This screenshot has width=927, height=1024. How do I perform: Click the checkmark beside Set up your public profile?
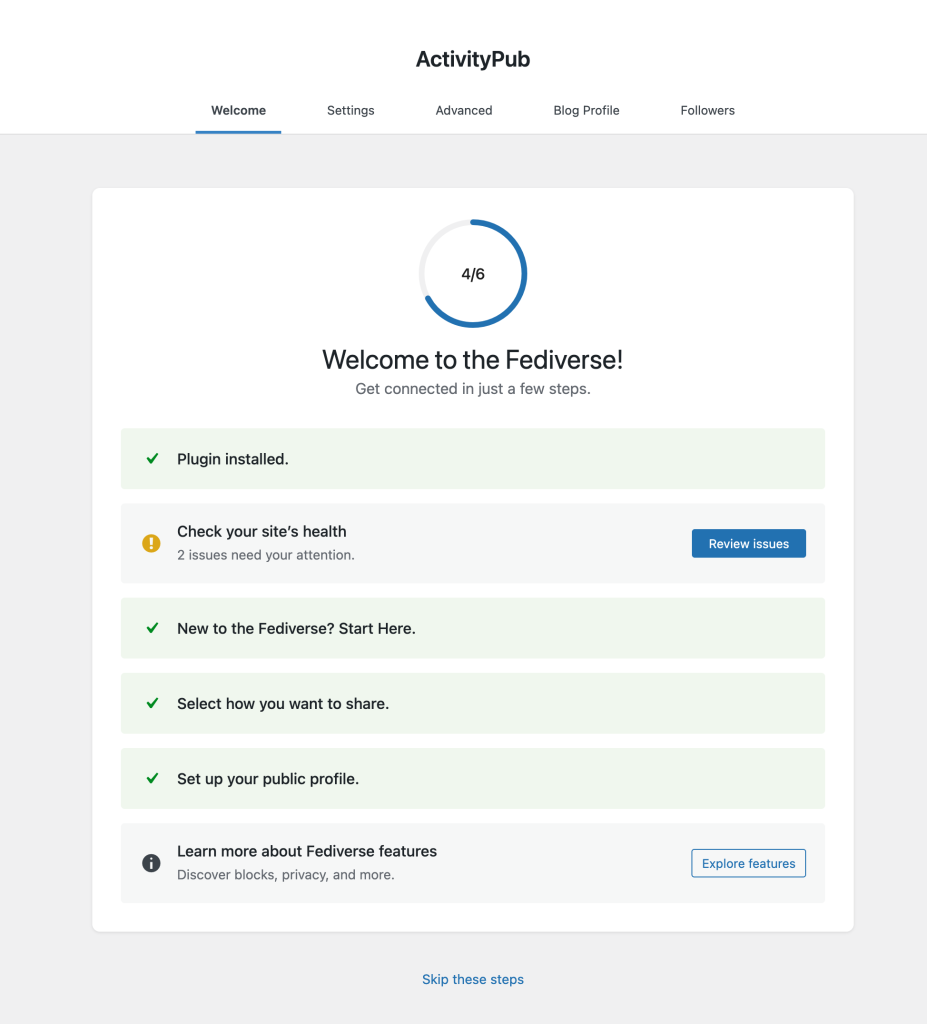[x=152, y=778]
